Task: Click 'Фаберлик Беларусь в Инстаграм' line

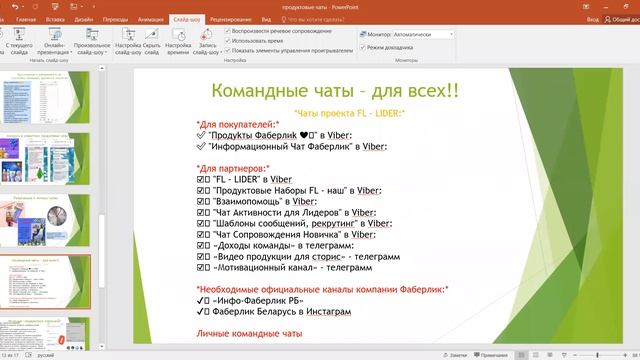Action: (x=274, y=311)
